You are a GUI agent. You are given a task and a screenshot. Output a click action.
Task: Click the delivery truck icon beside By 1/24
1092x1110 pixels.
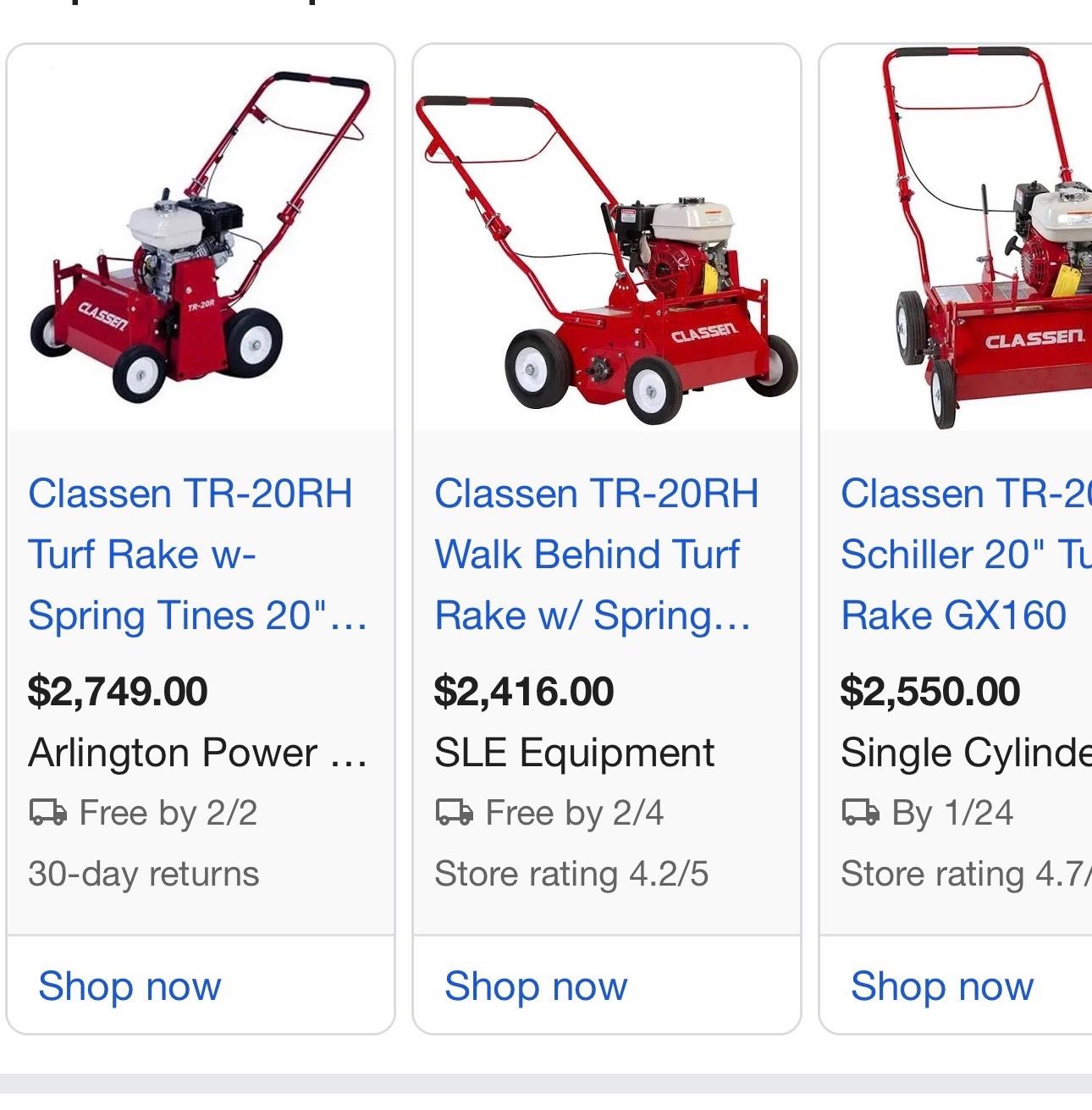(x=860, y=813)
